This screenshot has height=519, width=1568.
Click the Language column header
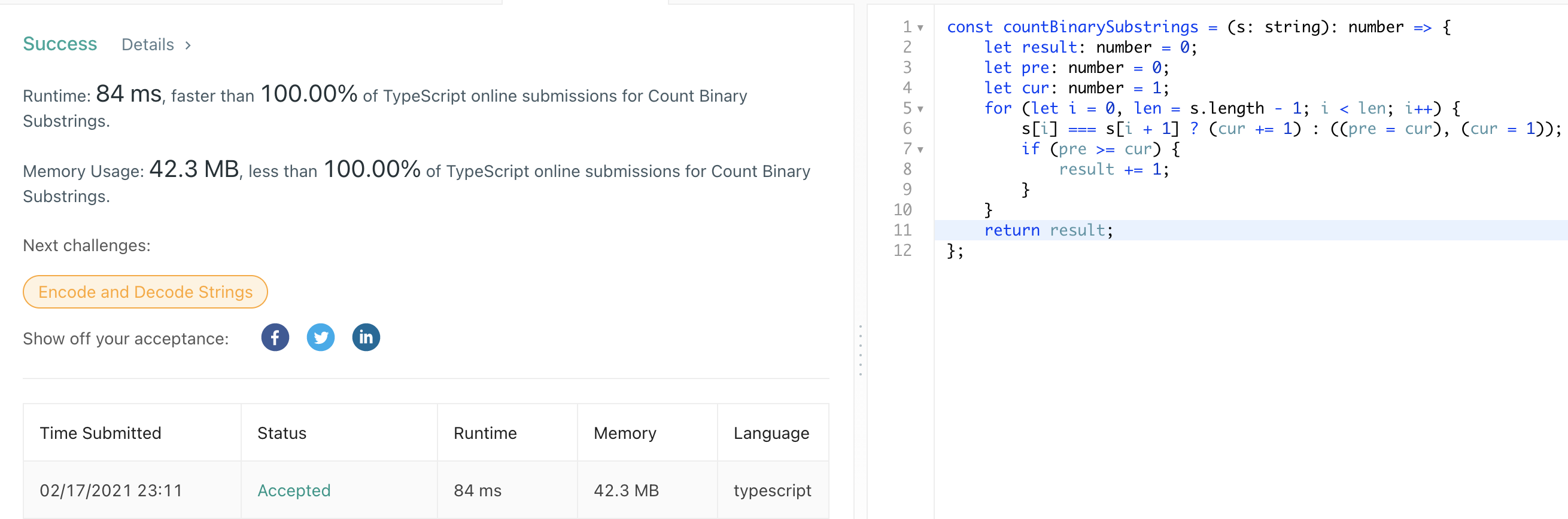771,433
